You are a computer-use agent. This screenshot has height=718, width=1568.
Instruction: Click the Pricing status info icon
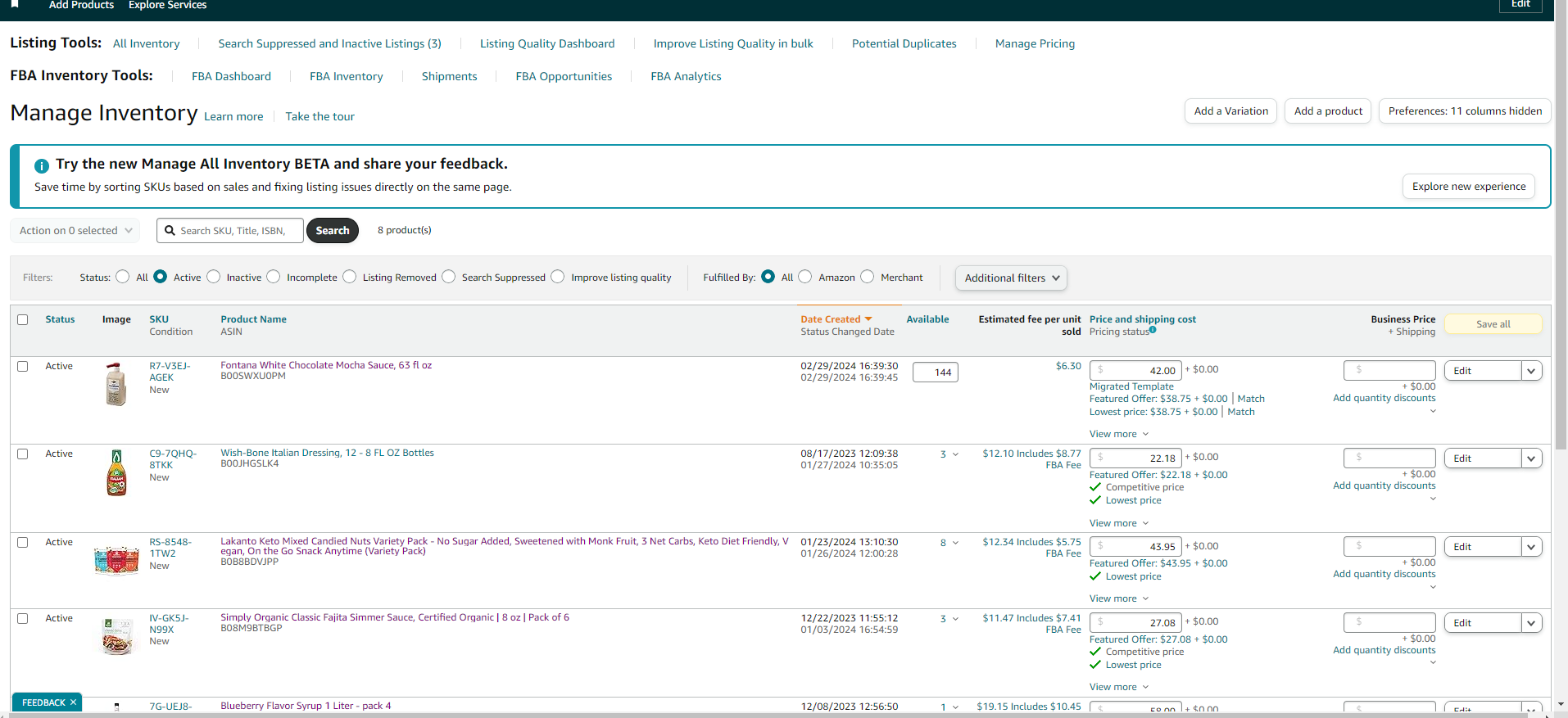pos(1153,330)
